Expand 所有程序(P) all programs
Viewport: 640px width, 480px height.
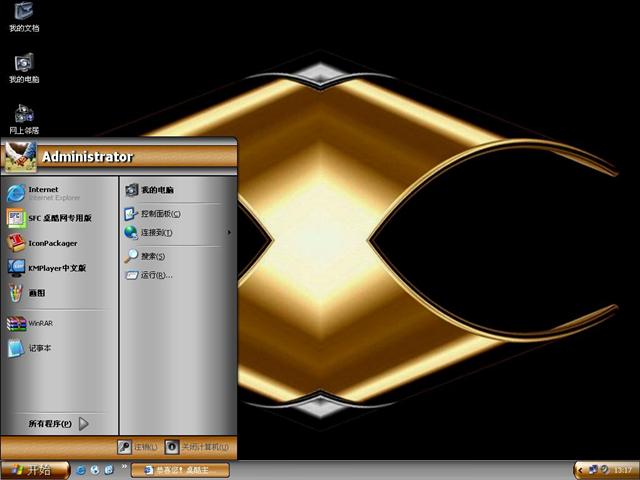click(x=59, y=424)
